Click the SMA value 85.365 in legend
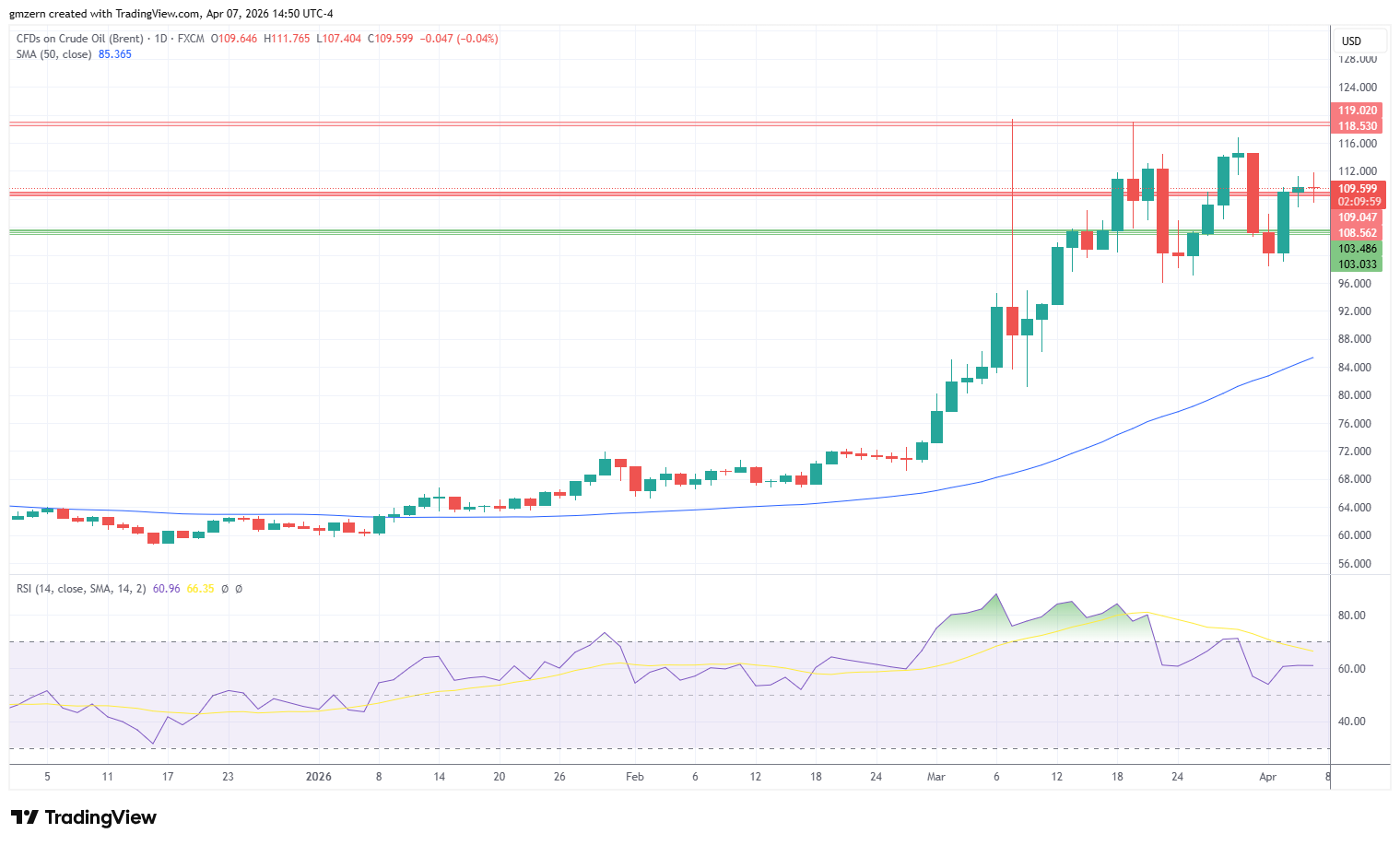This screenshot has width=1400, height=845. (x=115, y=54)
